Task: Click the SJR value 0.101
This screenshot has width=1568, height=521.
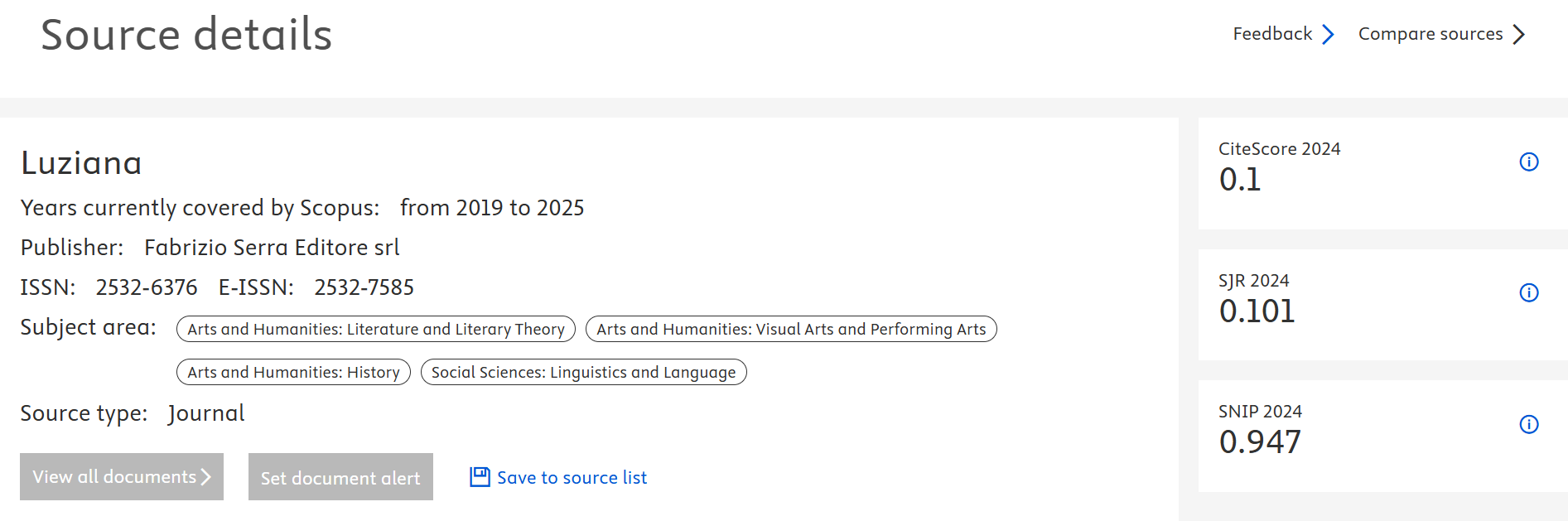Action: click(x=1256, y=311)
